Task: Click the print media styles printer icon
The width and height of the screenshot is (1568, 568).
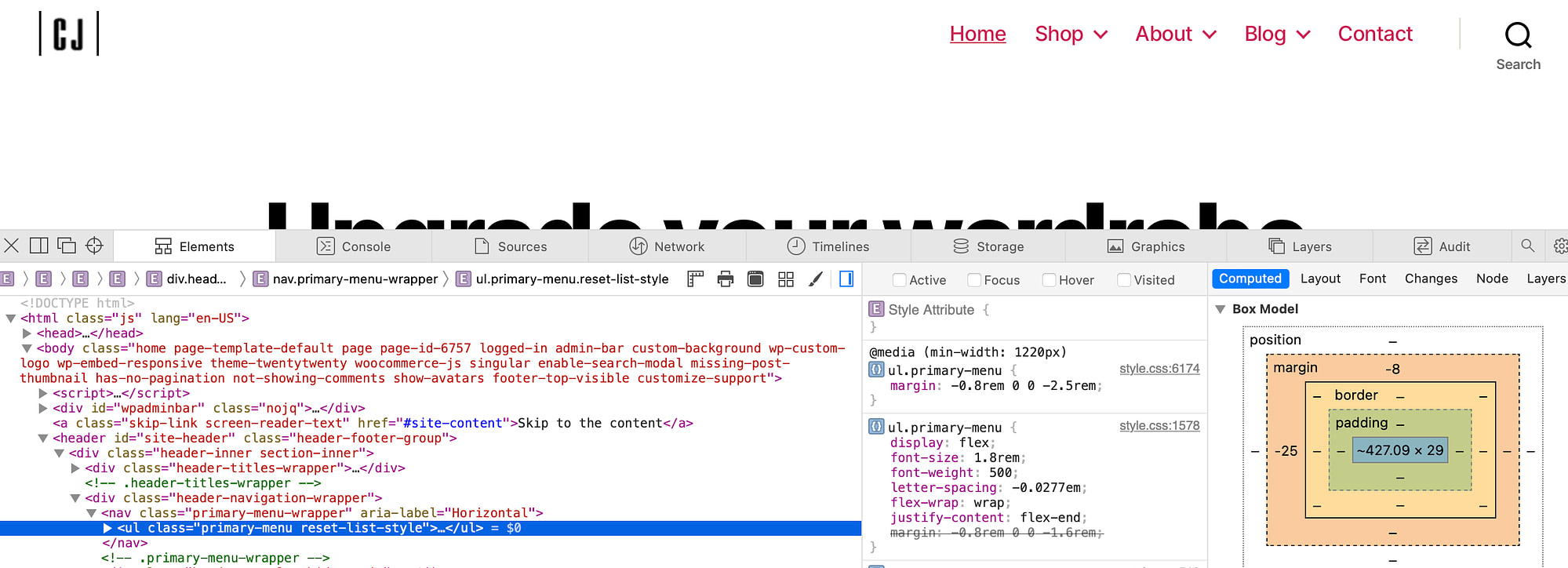Action: pos(726,279)
